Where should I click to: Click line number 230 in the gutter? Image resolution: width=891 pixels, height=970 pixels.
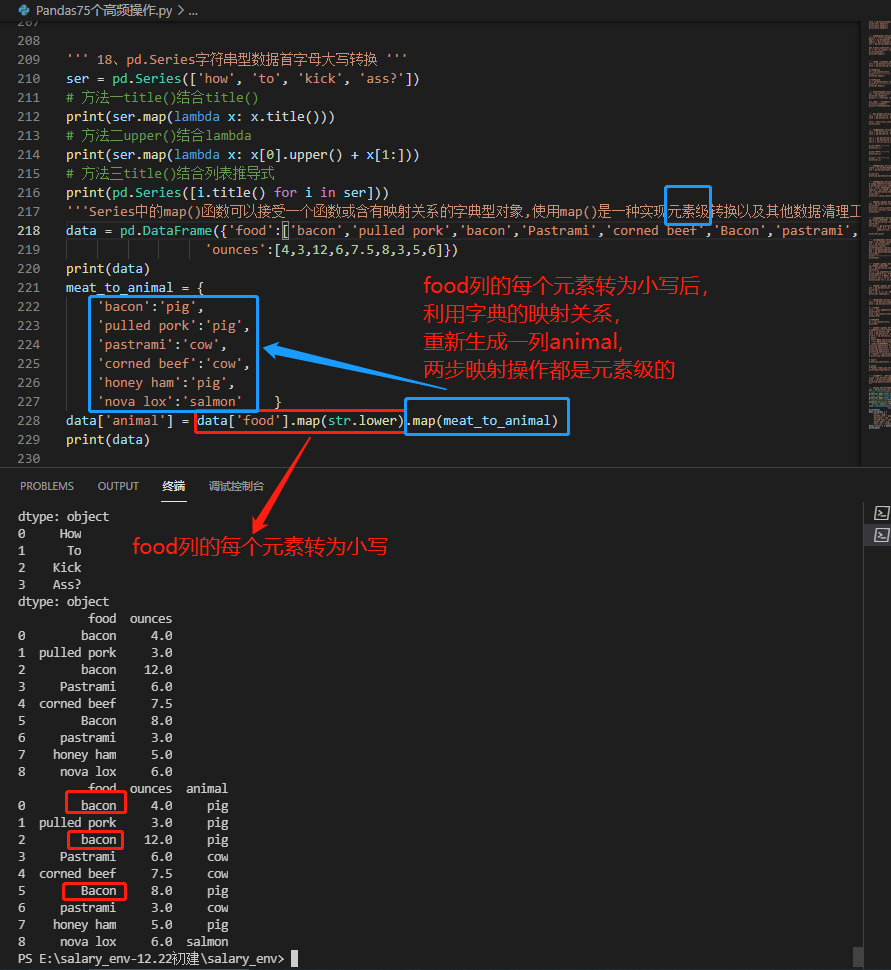coord(28,458)
